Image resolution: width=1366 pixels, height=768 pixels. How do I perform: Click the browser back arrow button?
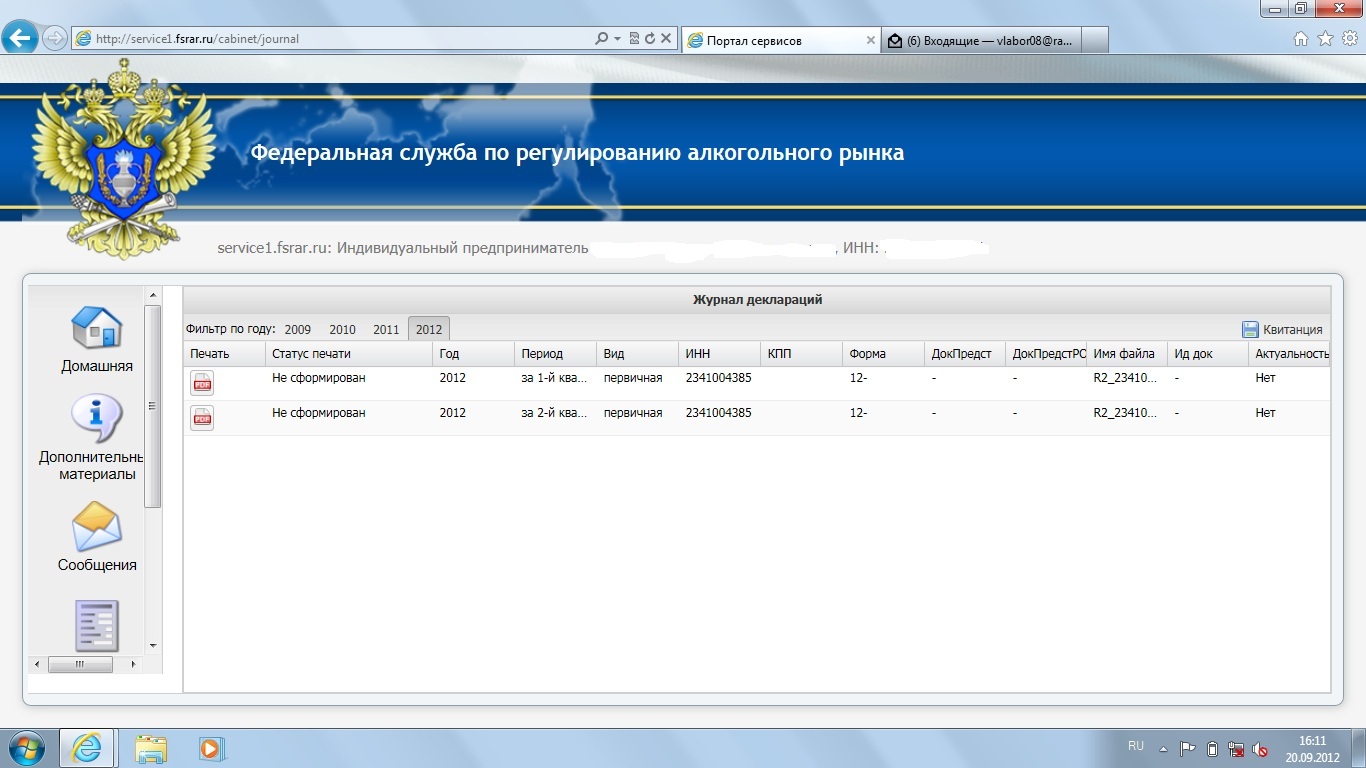click(x=20, y=39)
